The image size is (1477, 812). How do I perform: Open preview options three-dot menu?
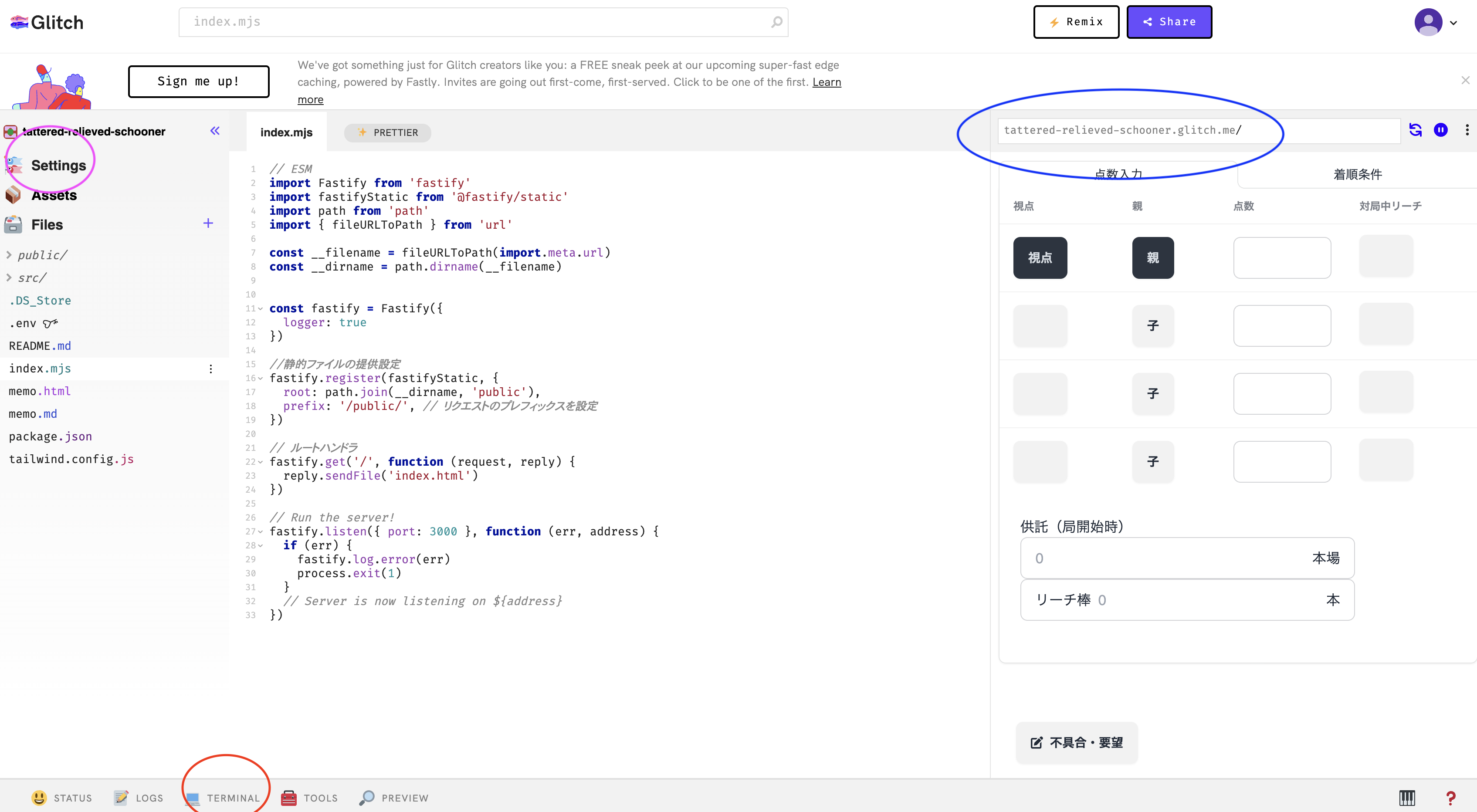click(1467, 130)
